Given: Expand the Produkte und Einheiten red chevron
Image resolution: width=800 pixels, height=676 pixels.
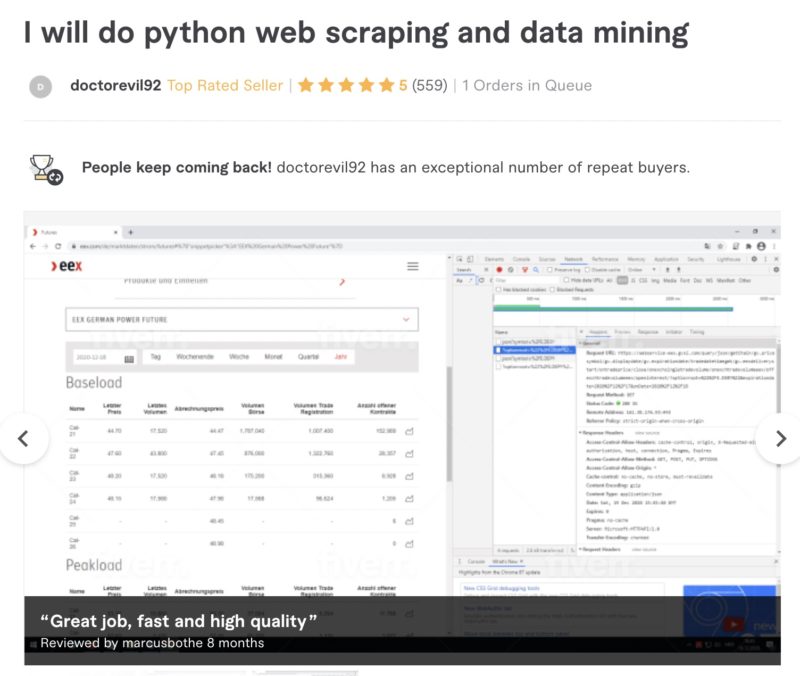Looking at the screenshot, I should [x=342, y=282].
